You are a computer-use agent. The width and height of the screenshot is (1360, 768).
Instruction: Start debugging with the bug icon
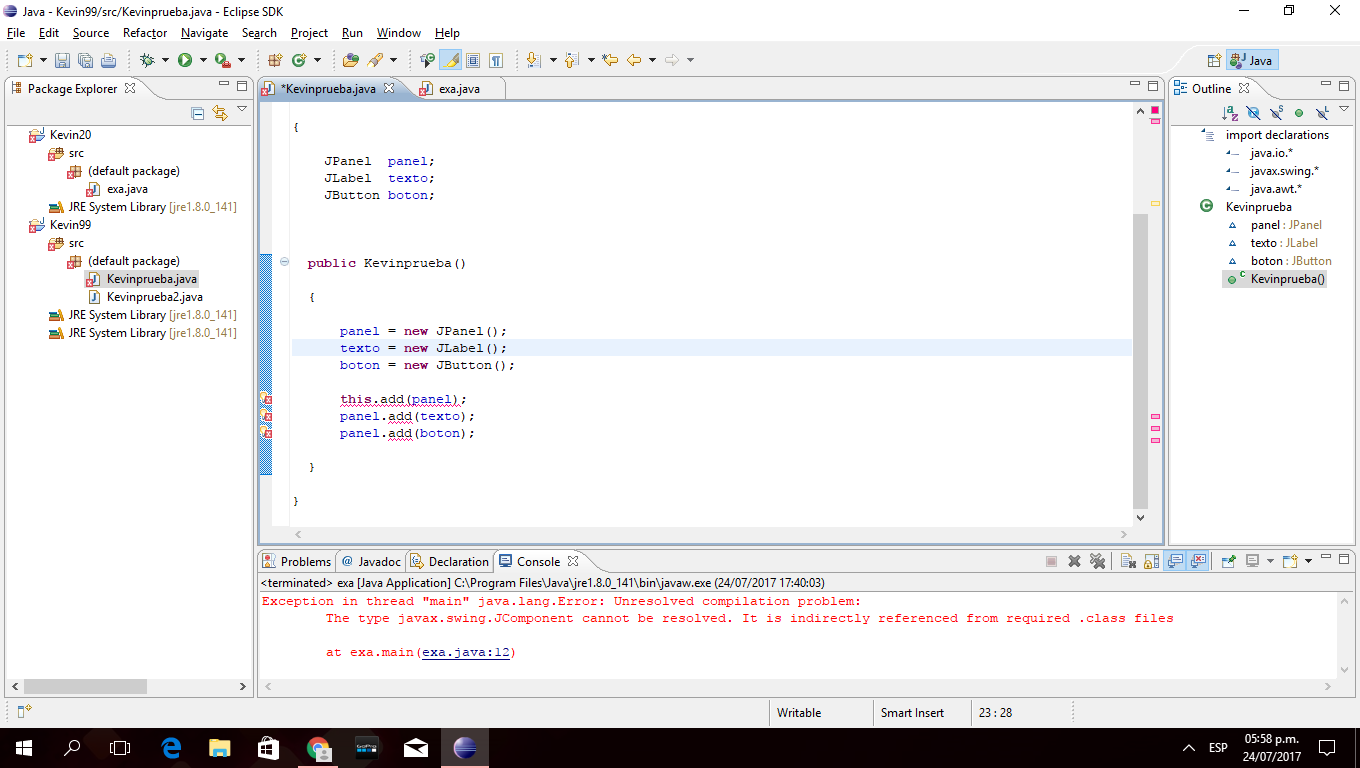(x=148, y=60)
